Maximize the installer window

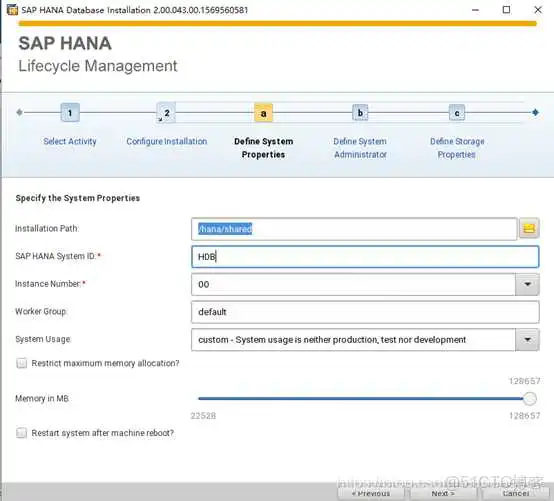click(506, 10)
